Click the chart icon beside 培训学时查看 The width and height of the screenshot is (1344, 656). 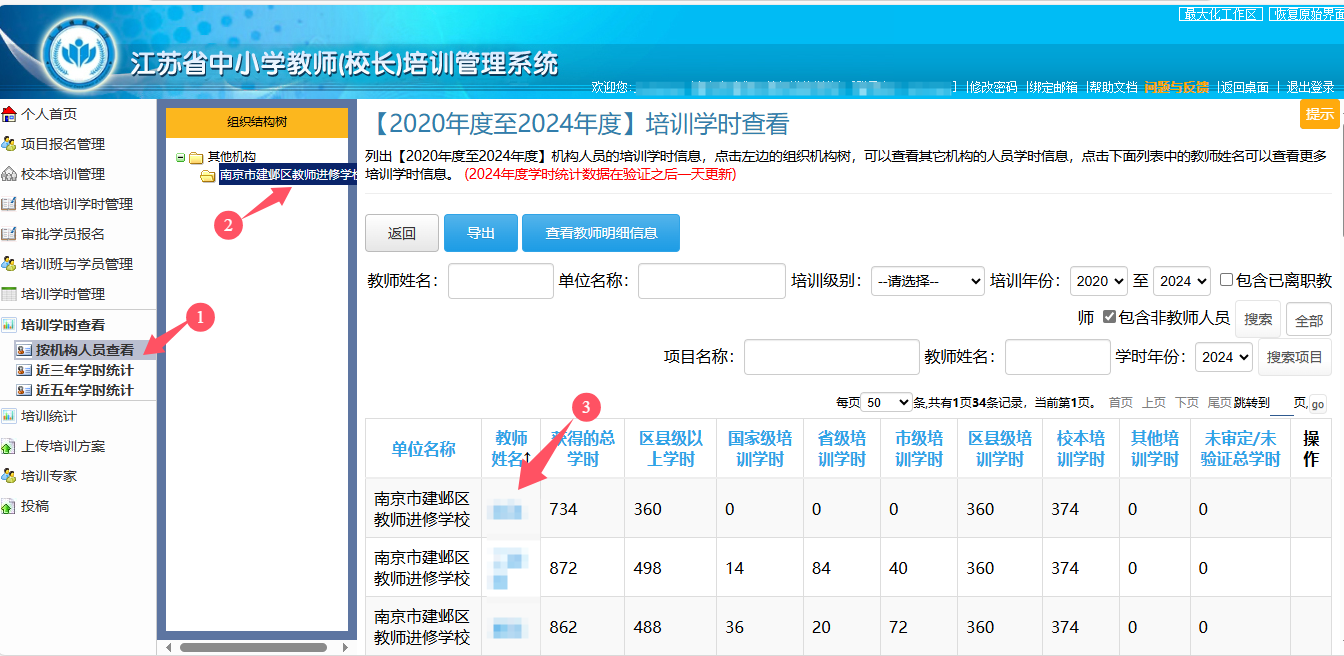tap(10, 325)
